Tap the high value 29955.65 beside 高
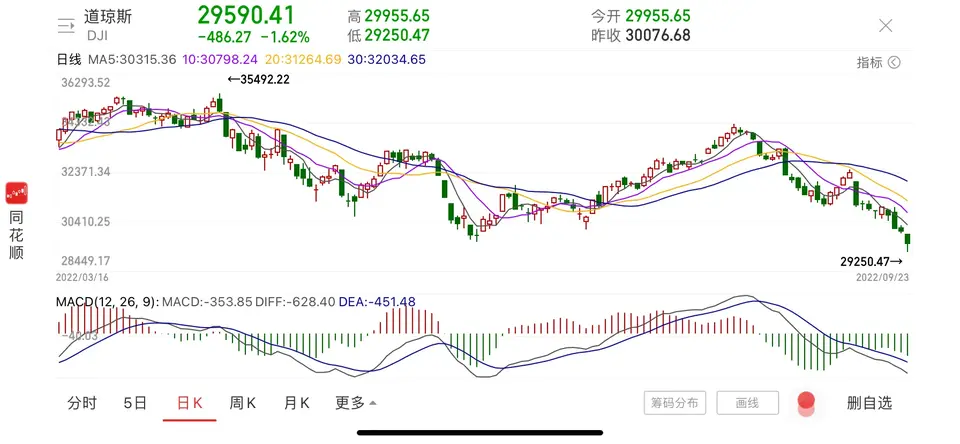This screenshot has width=960, height=444. (397, 16)
